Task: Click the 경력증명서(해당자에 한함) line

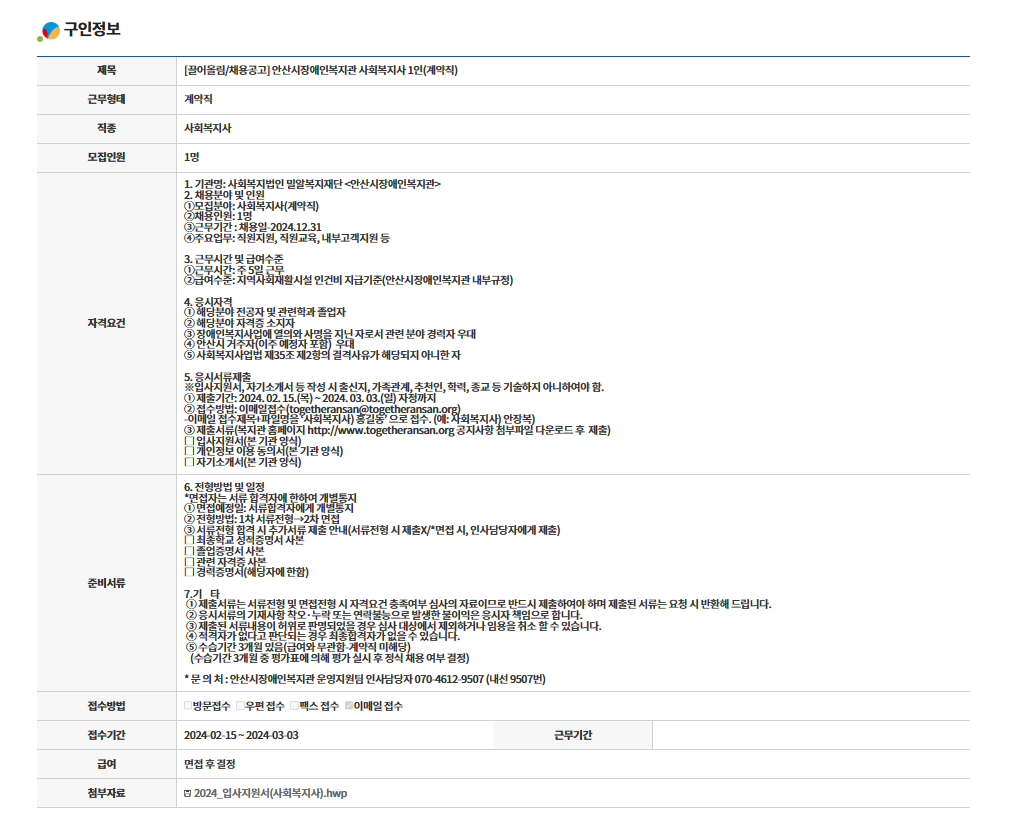Action: pos(247,572)
